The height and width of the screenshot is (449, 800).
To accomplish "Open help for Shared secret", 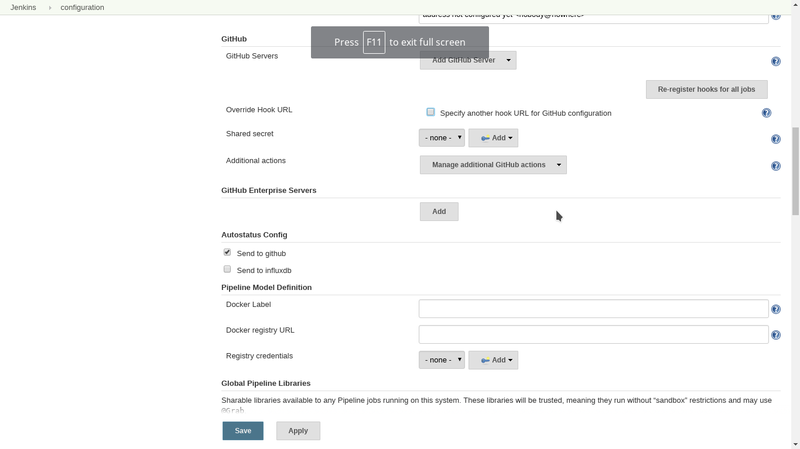I will [776, 139].
